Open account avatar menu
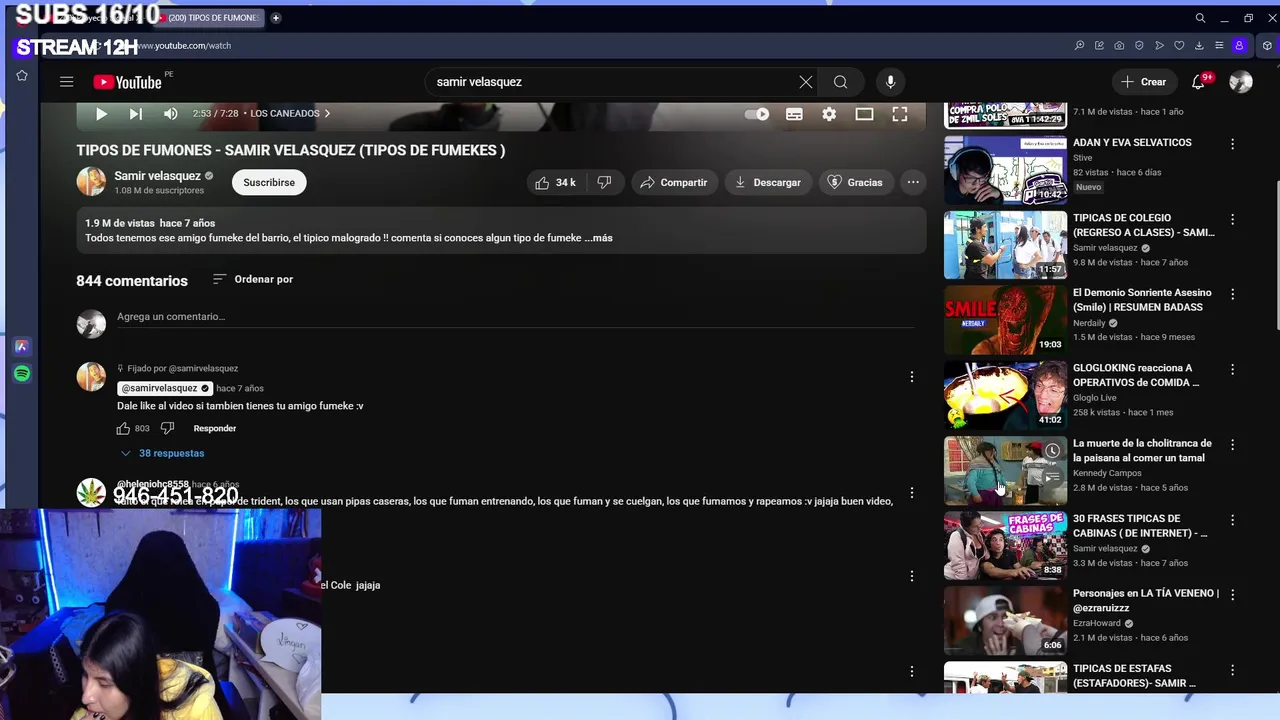Image resolution: width=1280 pixels, height=720 pixels. coord(1241,82)
